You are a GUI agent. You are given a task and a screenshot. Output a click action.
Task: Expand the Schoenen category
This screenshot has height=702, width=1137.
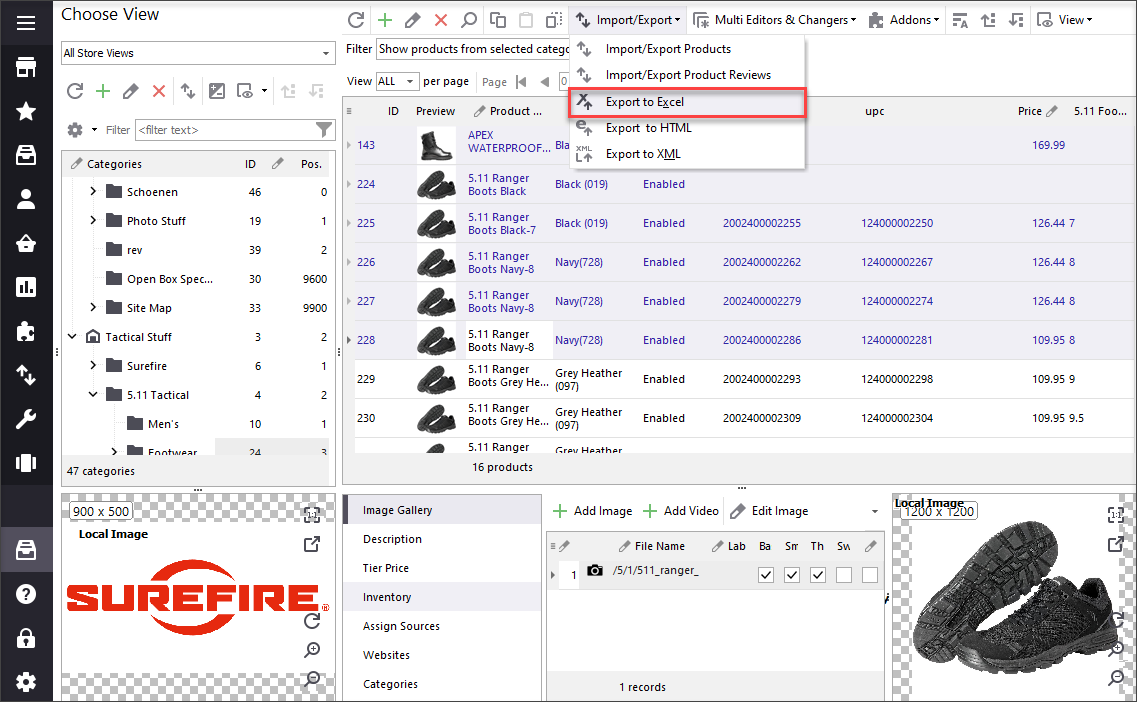(x=93, y=191)
